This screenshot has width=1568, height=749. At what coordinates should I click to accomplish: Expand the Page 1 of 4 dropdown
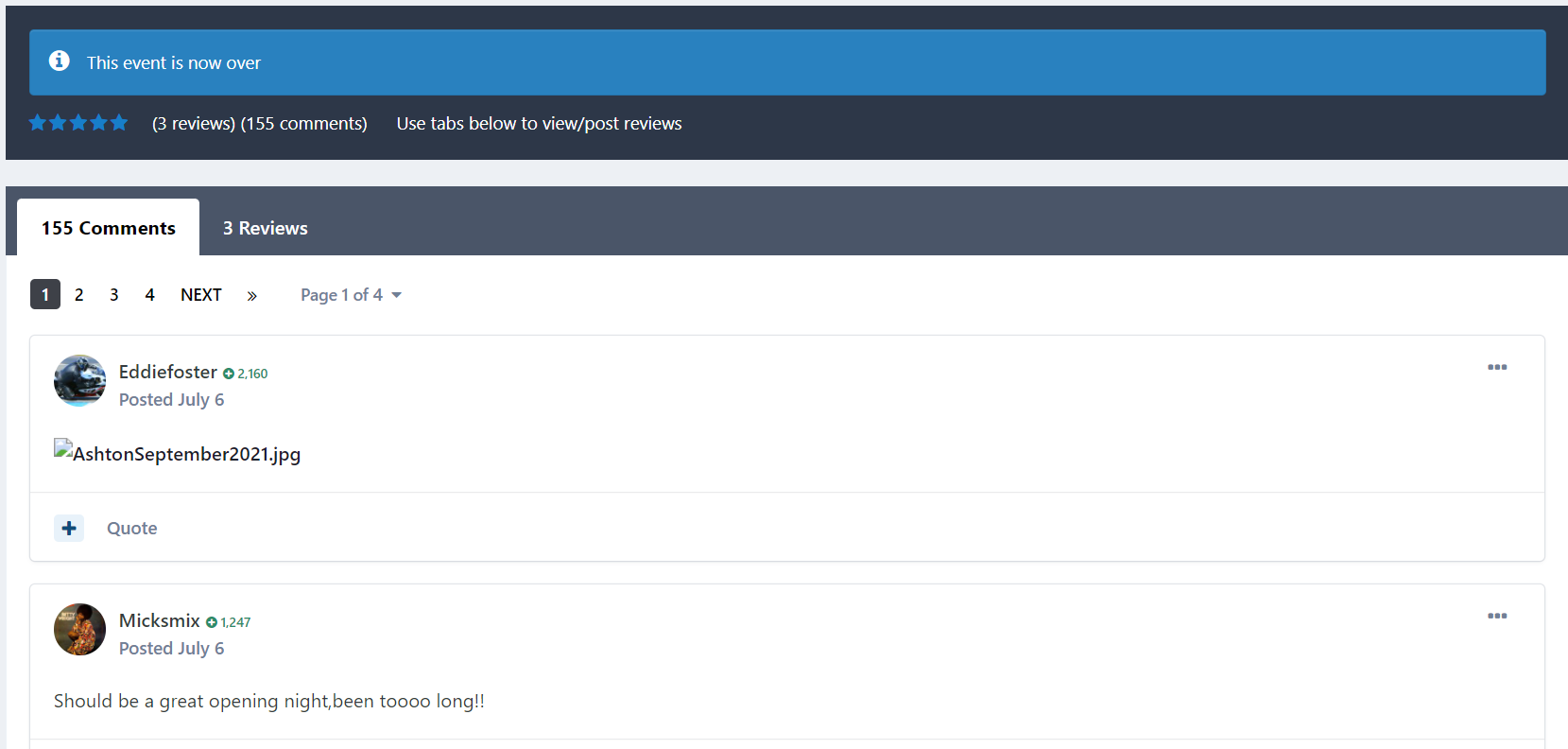click(351, 295)
